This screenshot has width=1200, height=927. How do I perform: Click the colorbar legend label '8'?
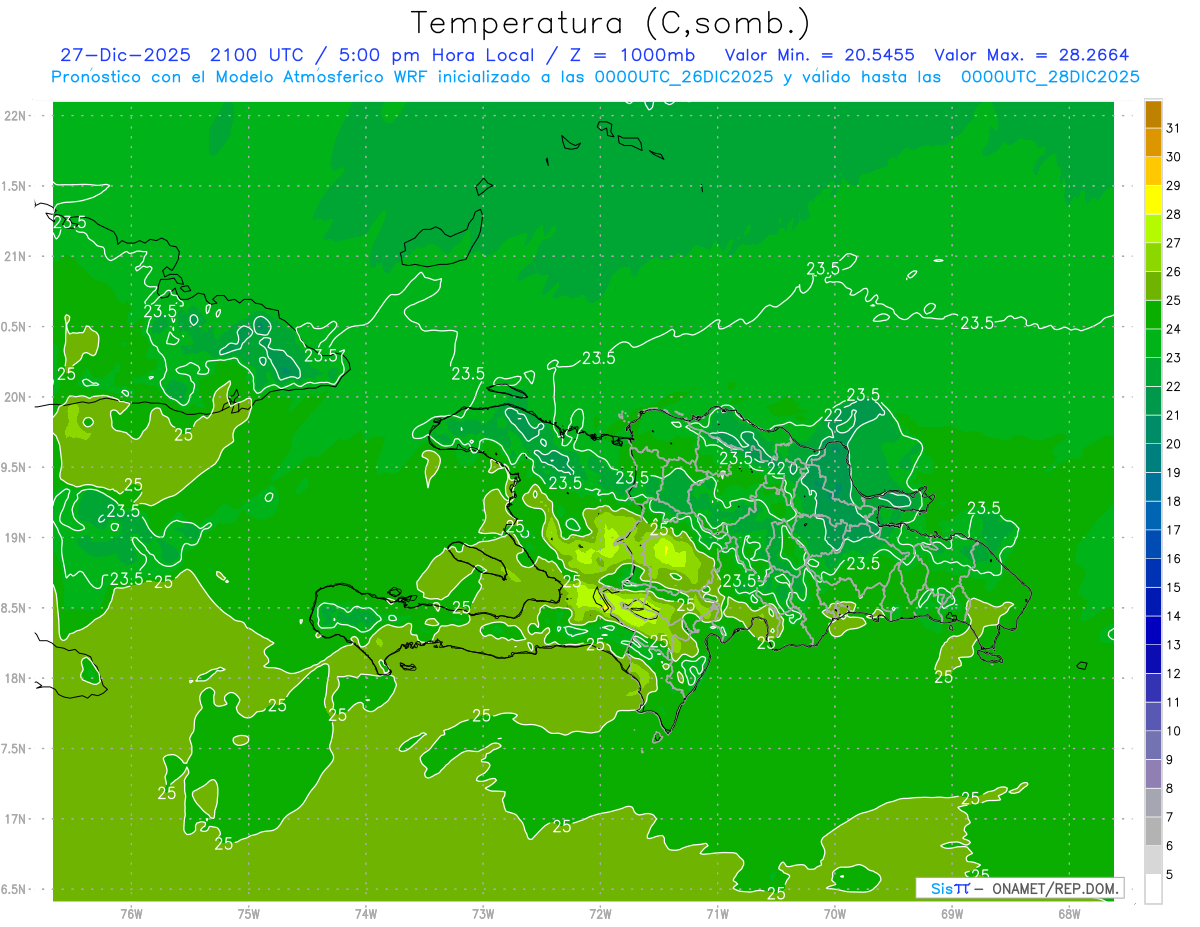[1170, 788]
